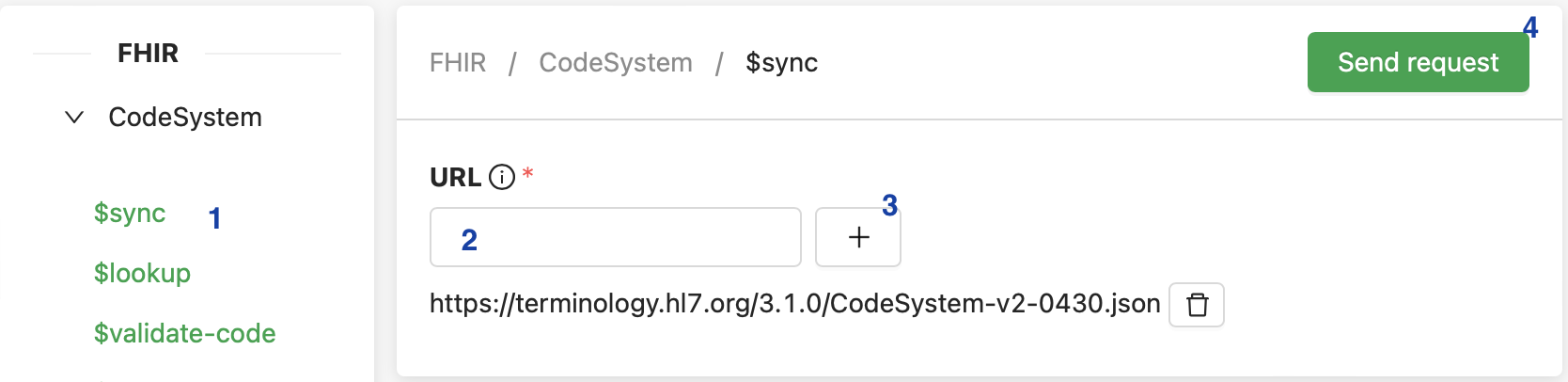Click the FHIR section heading in sidebar
The width and height of the screenshot is (1568, 382).
pos(148,54)
